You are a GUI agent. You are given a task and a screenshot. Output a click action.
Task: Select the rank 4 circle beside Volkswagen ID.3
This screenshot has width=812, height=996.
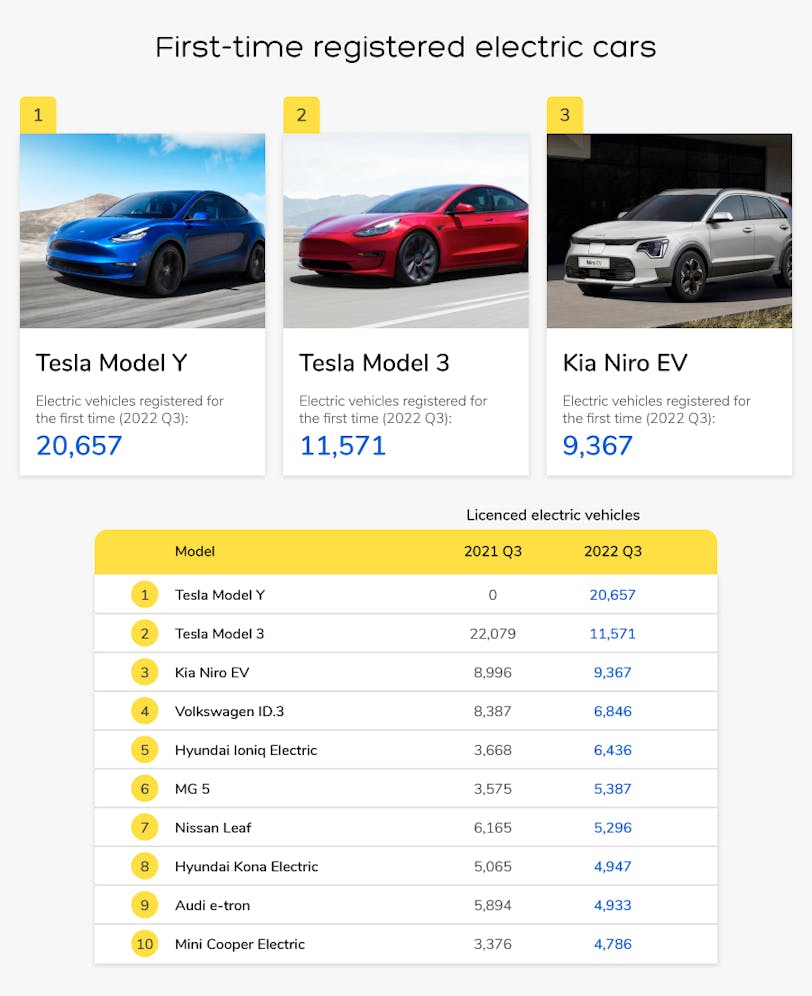(144, 711)
